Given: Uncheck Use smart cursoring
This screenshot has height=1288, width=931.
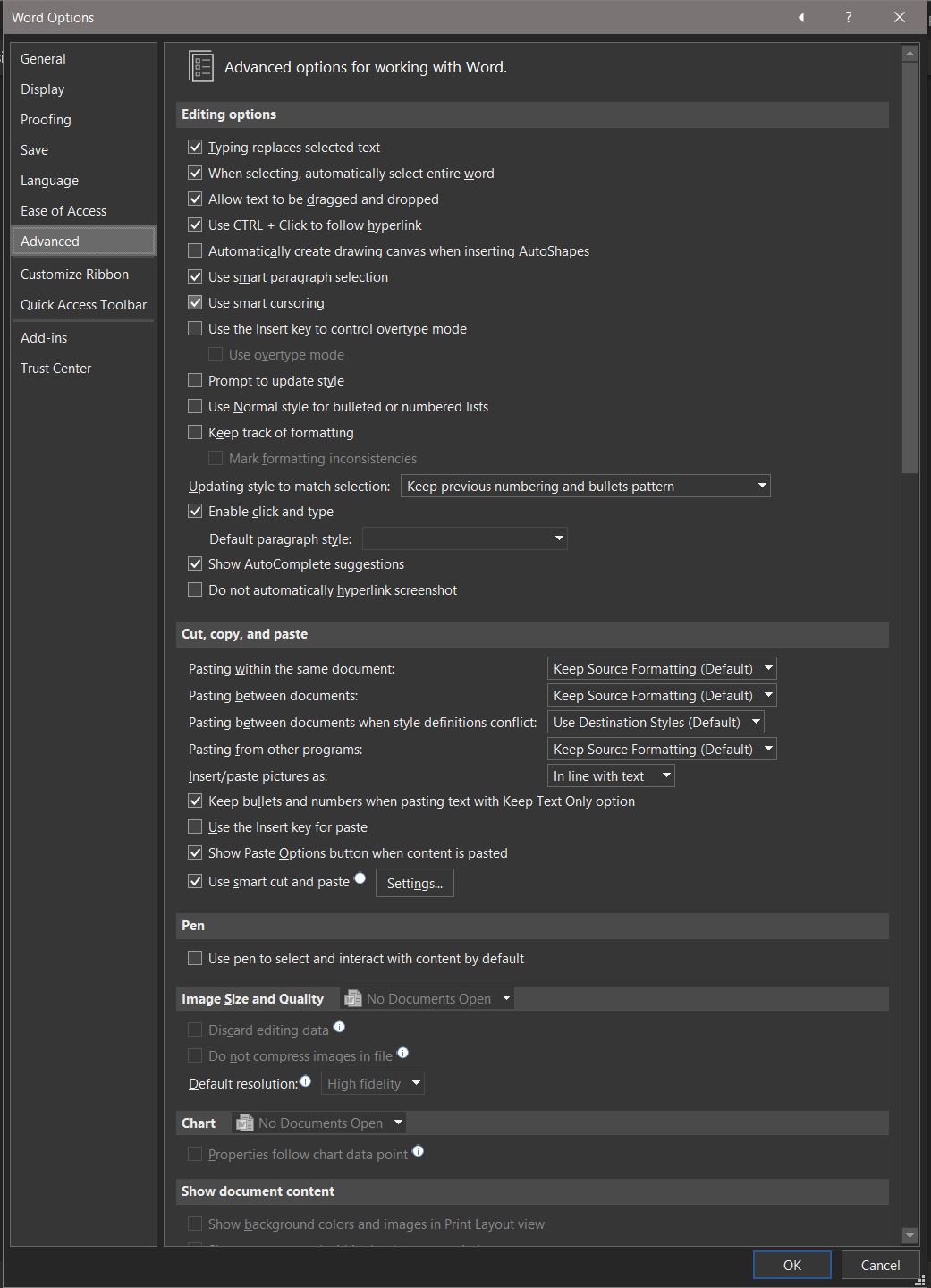Looking at the screenshot, I should coord(195,302).
